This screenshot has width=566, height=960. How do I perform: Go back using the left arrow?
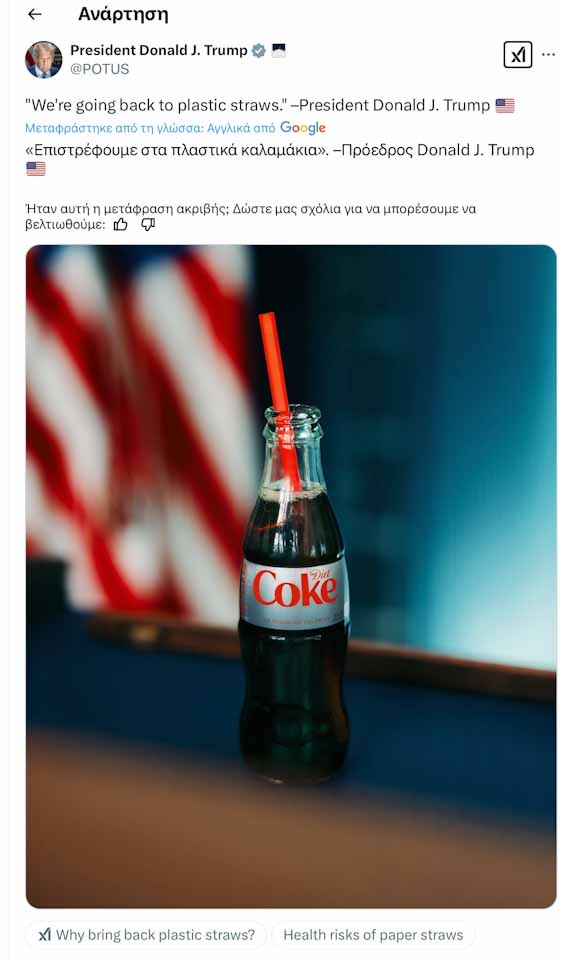point(35,14)
